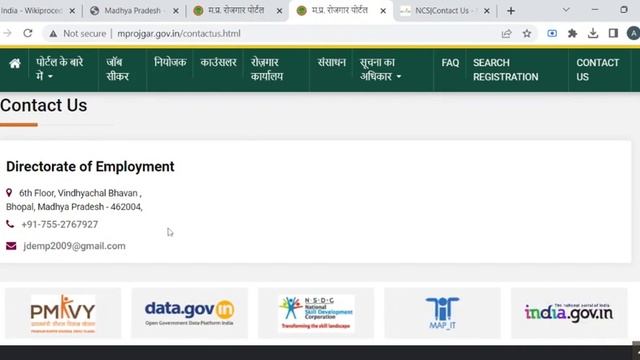Close the Madhya Pradesh tab
Viewport: 640px width, 360px height.
click(x=176, y=11)
